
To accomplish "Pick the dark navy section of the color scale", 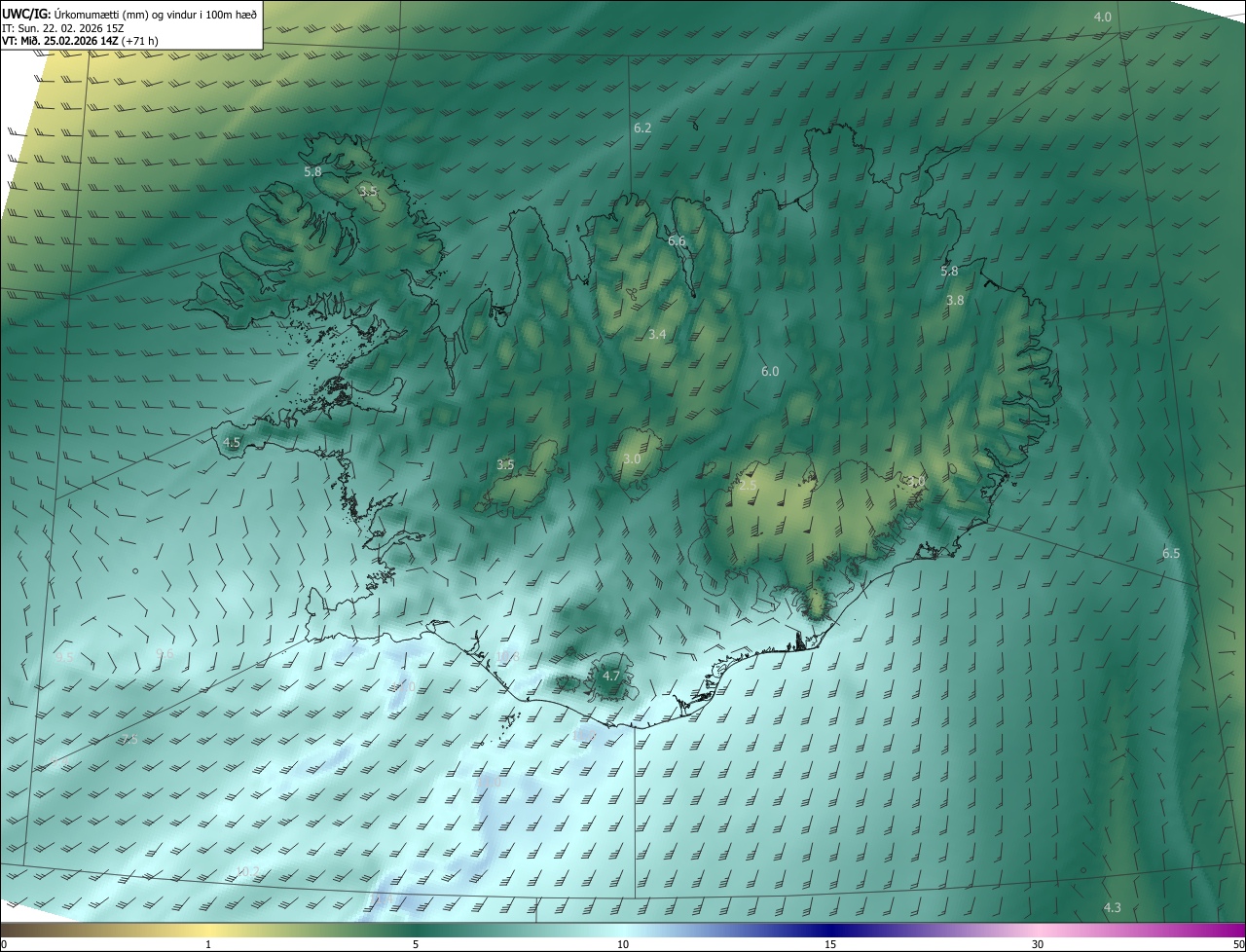I will pos(830,931).
